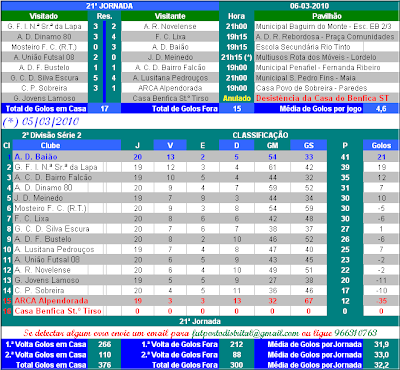Image resolution: width=400 pixels, height=370 pixels.
Task: Click the 'Total de Golos em Casa' label
Action: click(46, 108)
